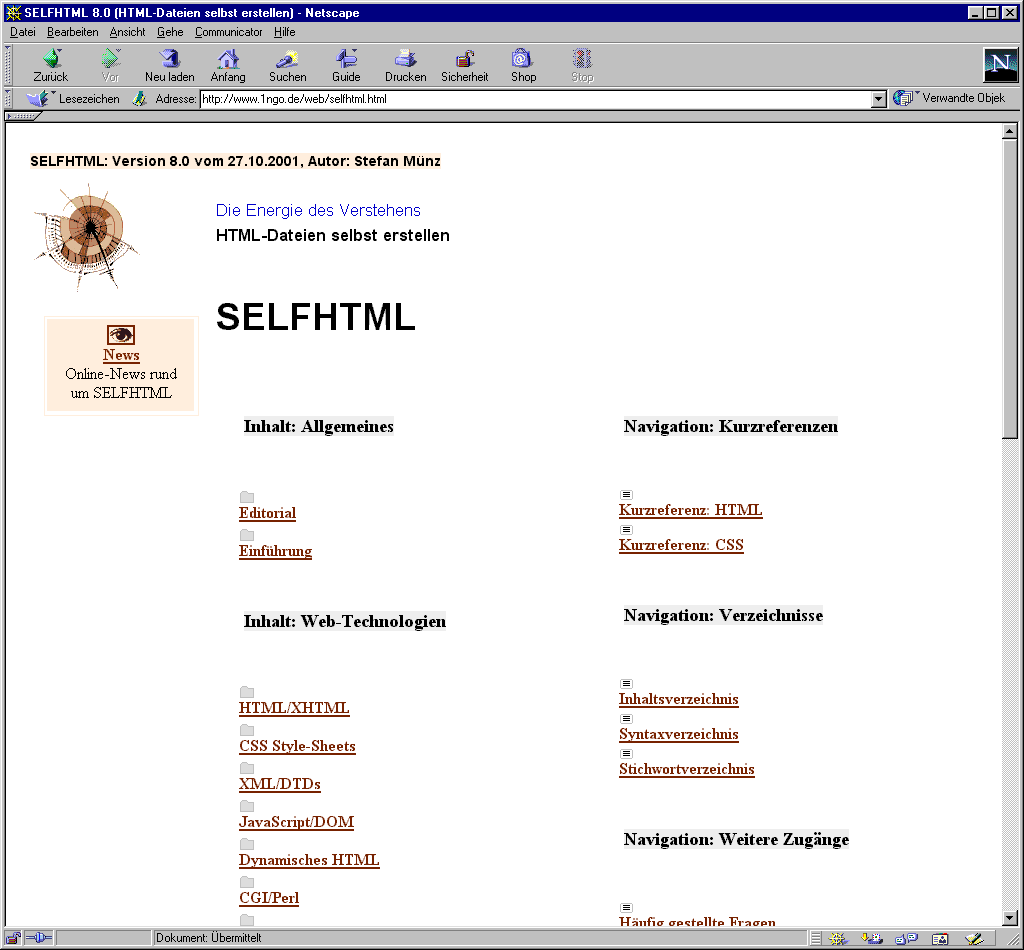Follow the Kurzreferenz: HTML link
This screenshot has height=950, width=1024.
(x=690, y=511)
